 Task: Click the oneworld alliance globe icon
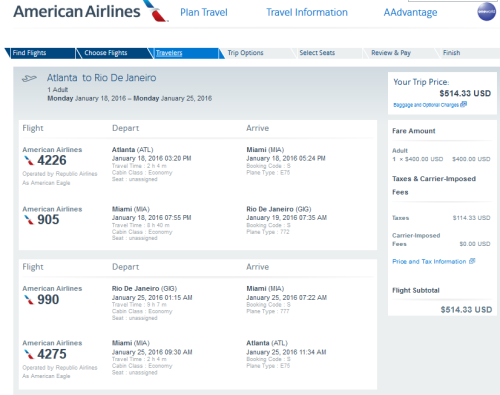click(x=487, y=12)
